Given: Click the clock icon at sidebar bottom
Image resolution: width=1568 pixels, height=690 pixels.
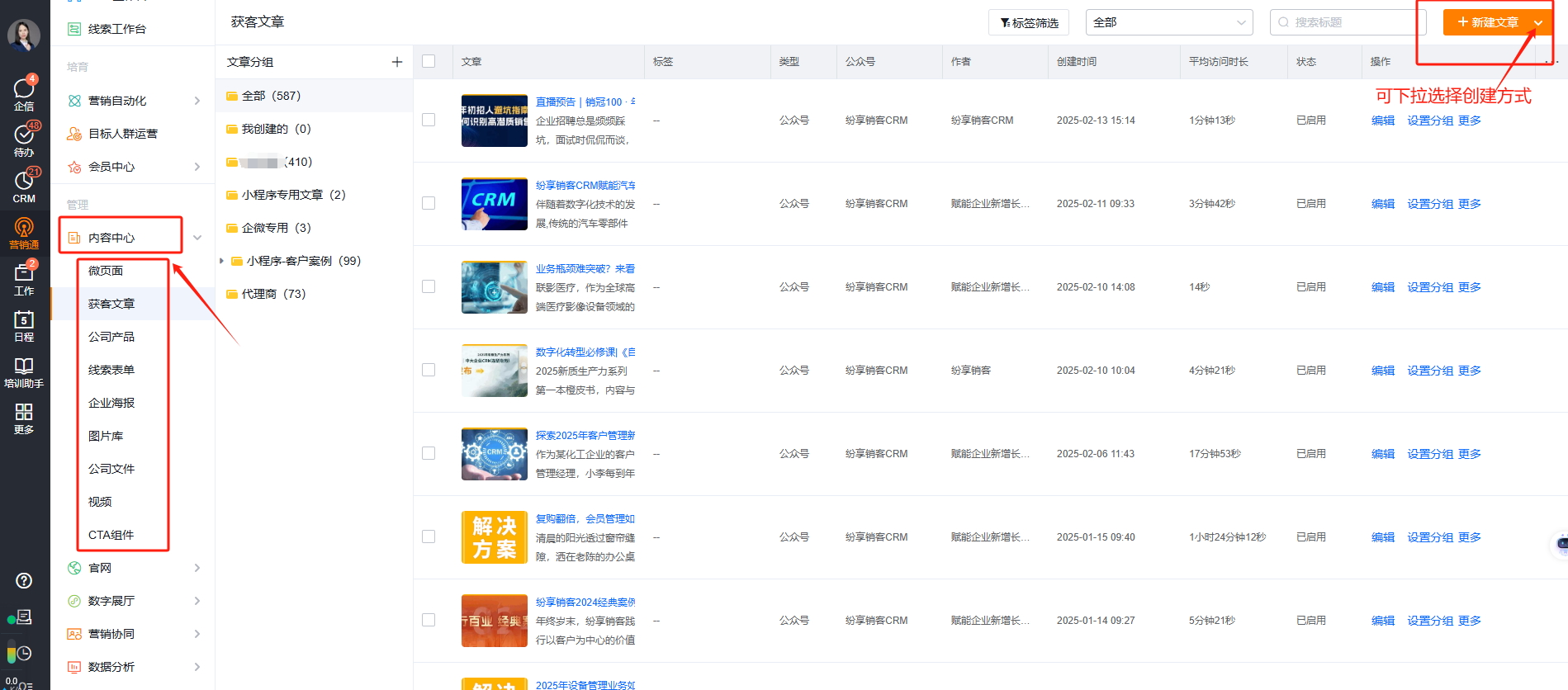Looking at the screenshot, I should (24, 654).
